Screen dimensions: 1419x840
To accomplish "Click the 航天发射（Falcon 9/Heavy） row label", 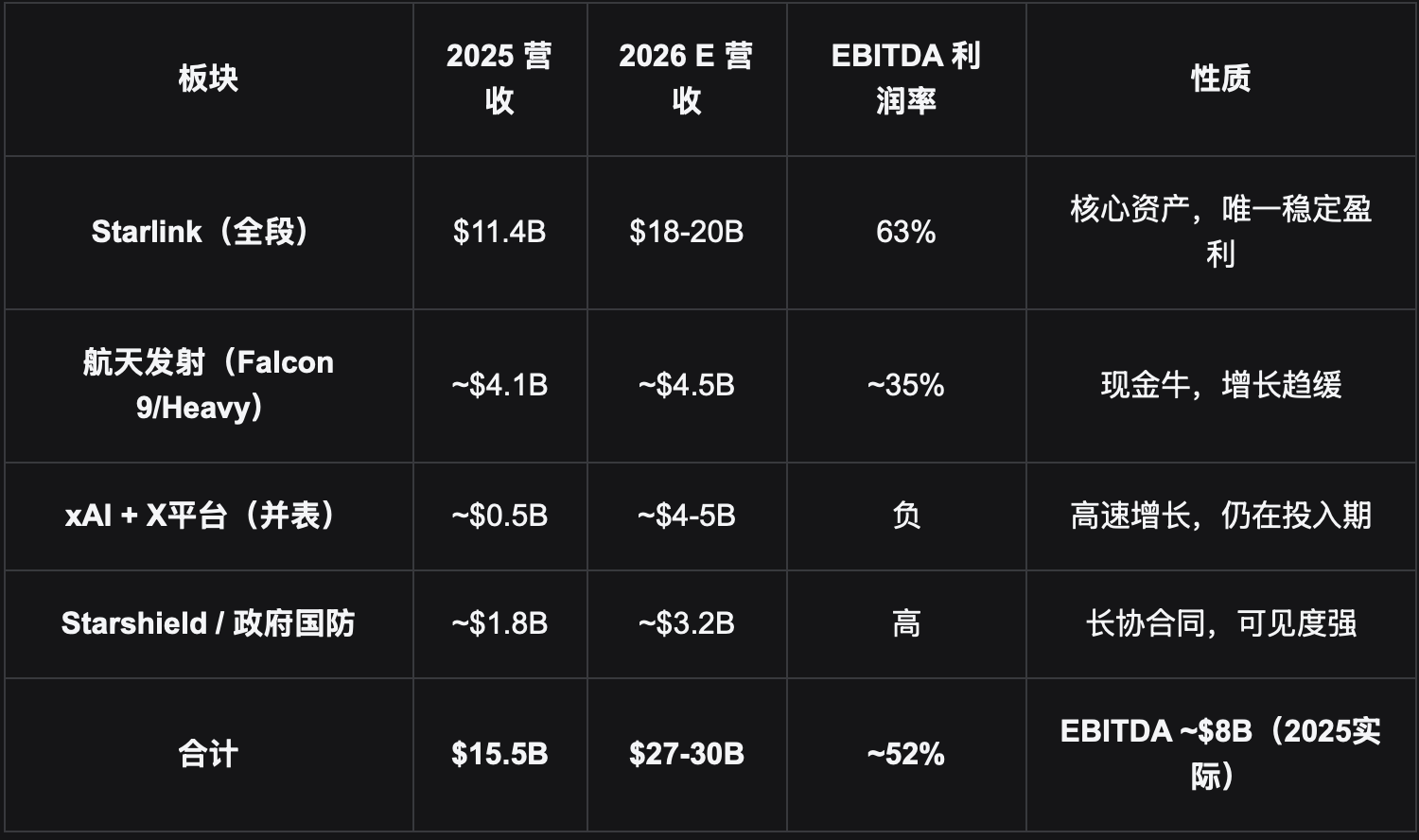I will click(208, 385).
